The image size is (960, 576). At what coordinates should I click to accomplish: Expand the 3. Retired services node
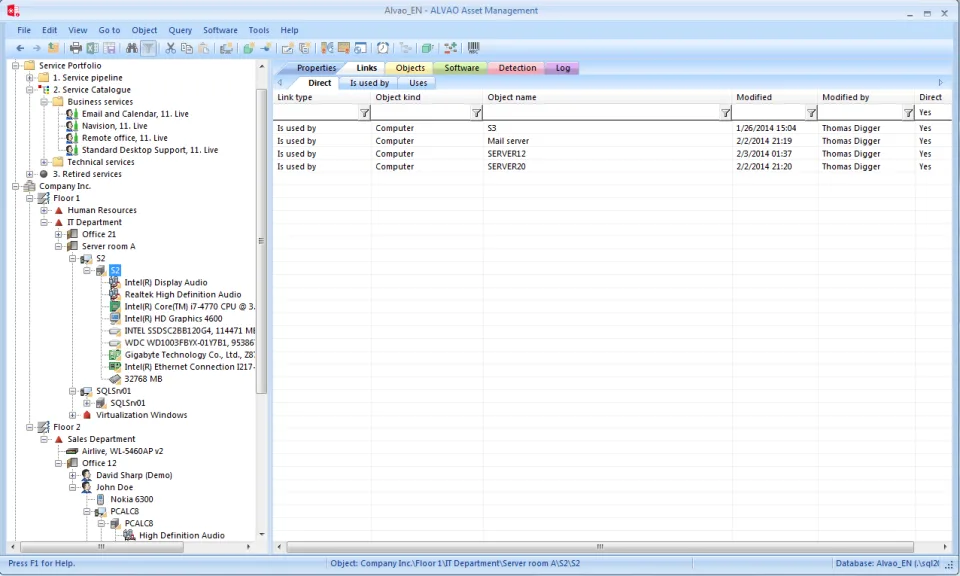(x=29, y=174)
